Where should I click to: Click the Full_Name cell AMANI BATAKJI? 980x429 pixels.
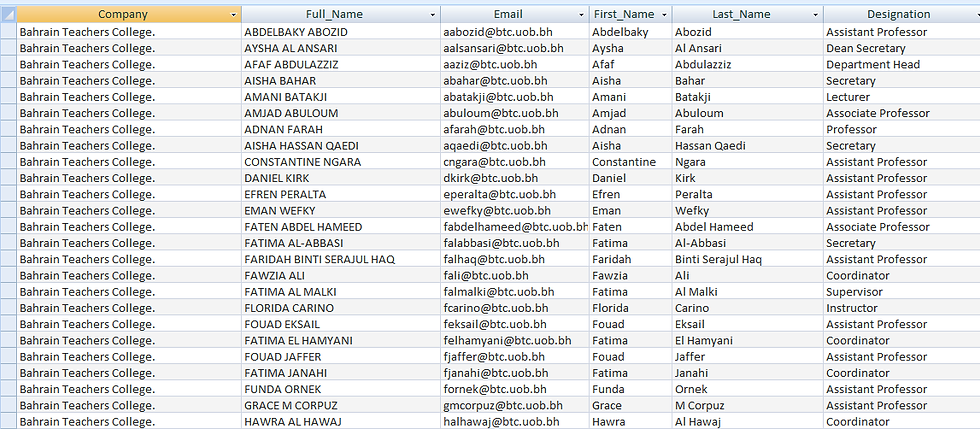(341, 97)
